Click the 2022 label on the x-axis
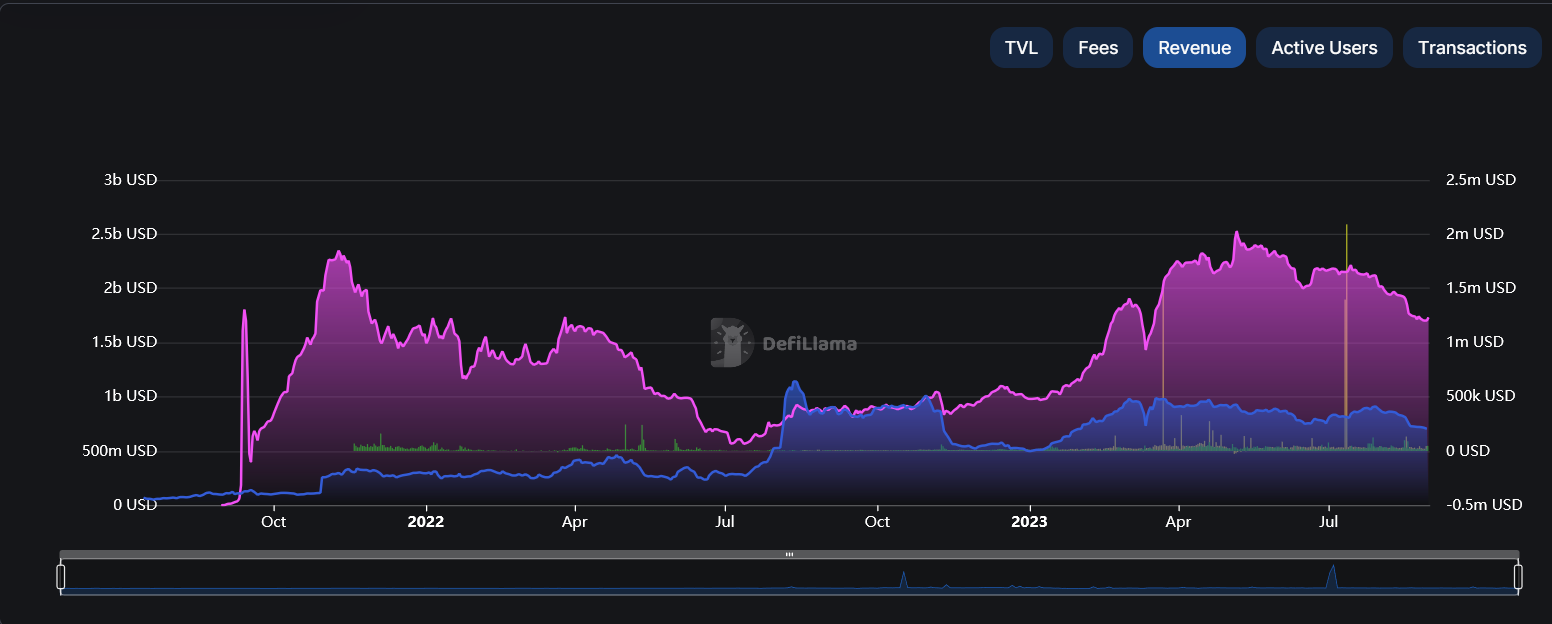1552x624 pixels. [426, 521]
